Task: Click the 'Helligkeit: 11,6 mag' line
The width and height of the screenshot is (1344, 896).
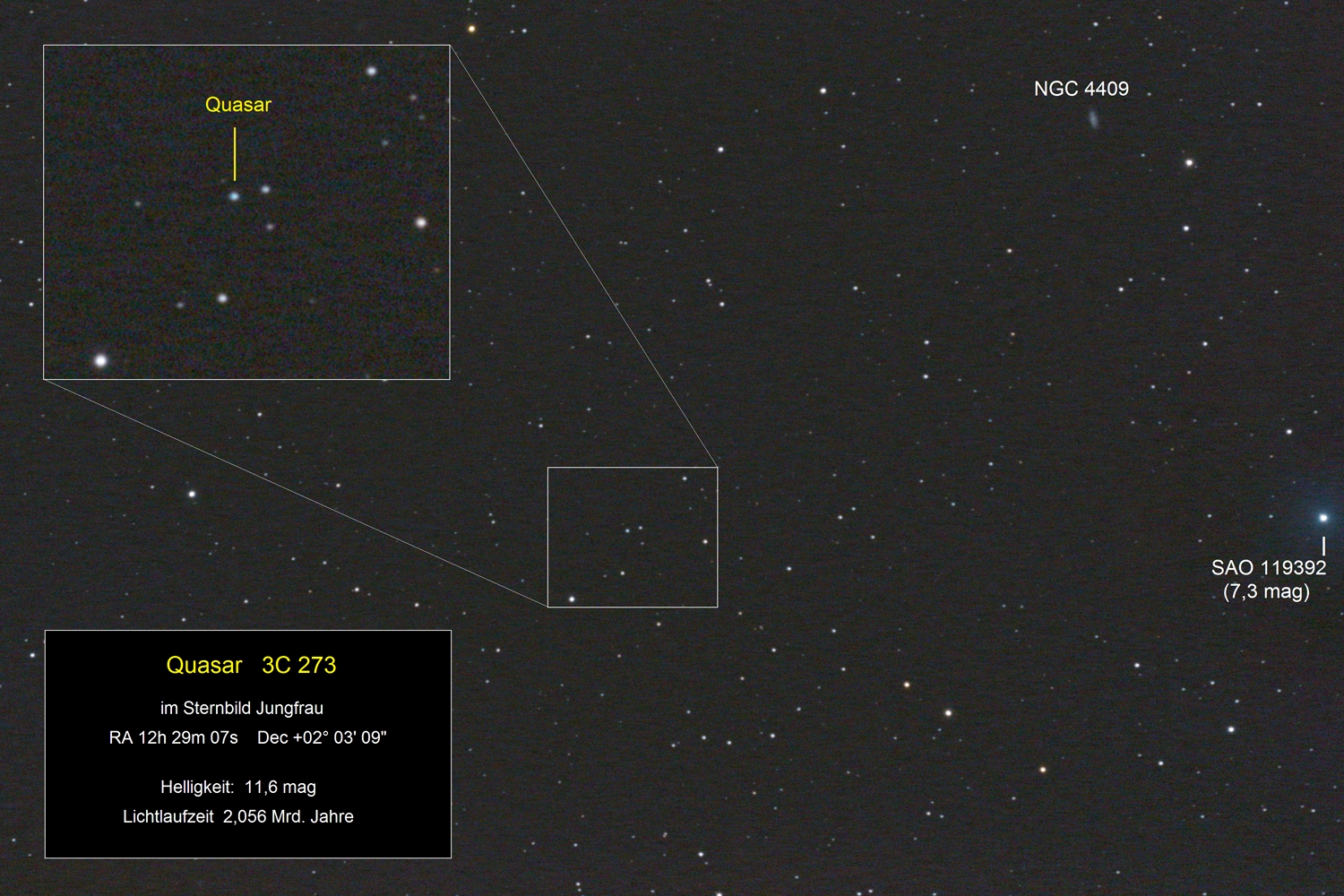Action: [x=238, y=787]
